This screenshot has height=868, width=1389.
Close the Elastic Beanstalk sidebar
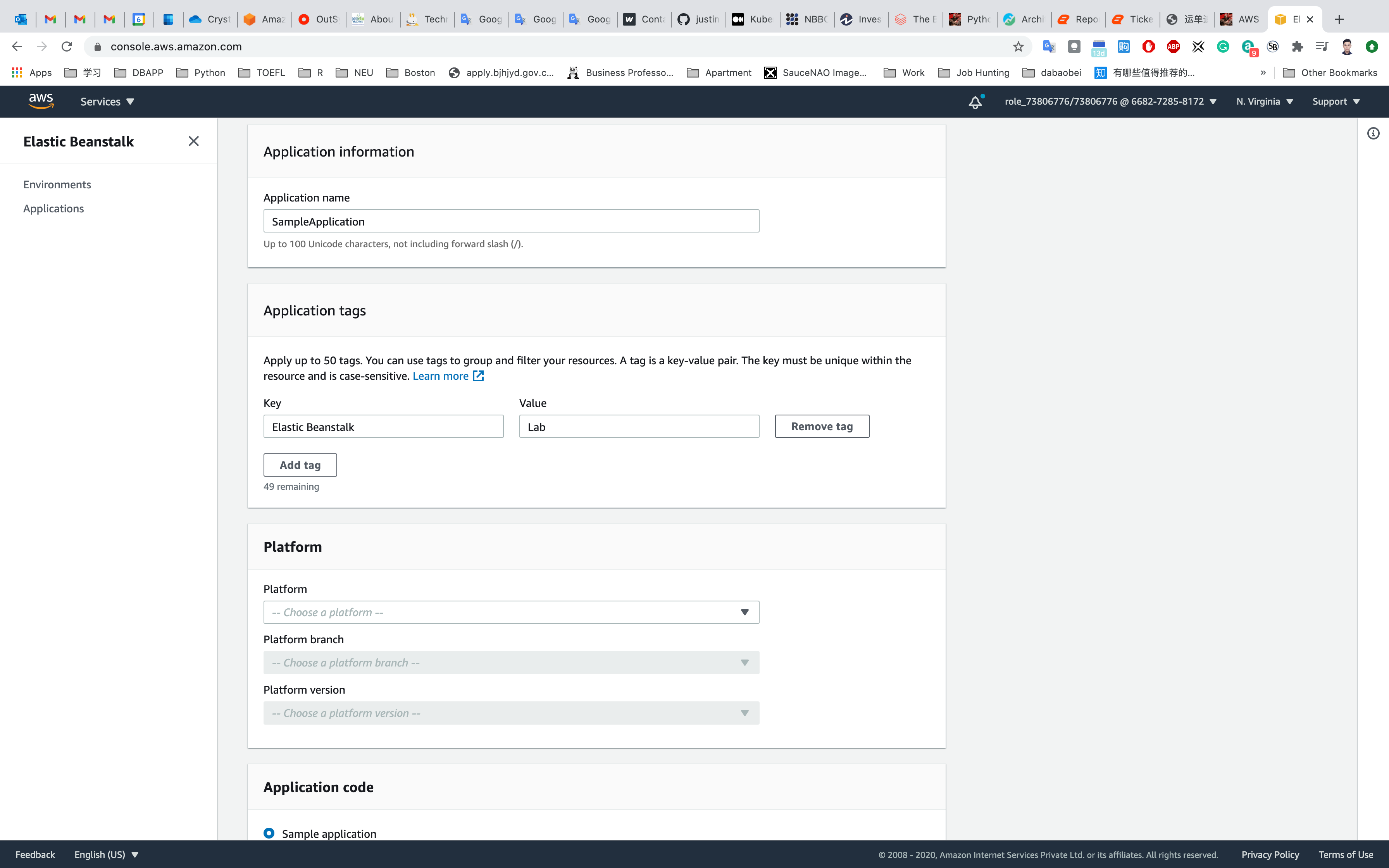pyautogui.click(x=193, y=141)
